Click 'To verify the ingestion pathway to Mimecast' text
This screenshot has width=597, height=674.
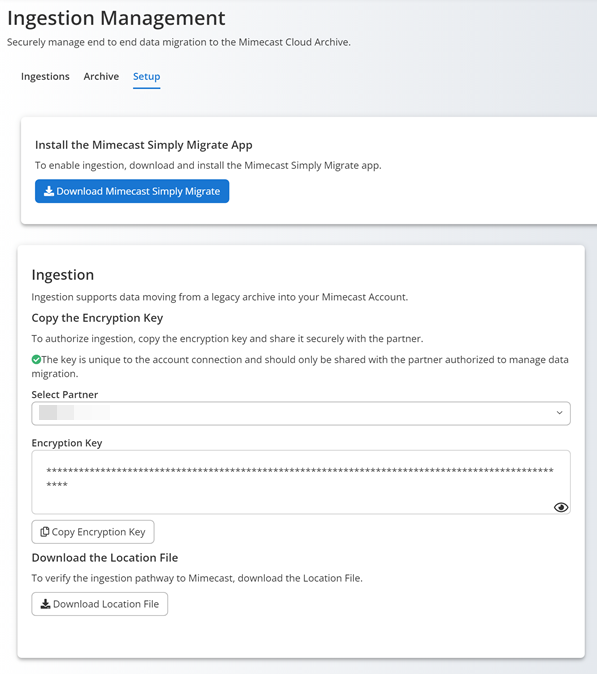(x=197, y=578)
